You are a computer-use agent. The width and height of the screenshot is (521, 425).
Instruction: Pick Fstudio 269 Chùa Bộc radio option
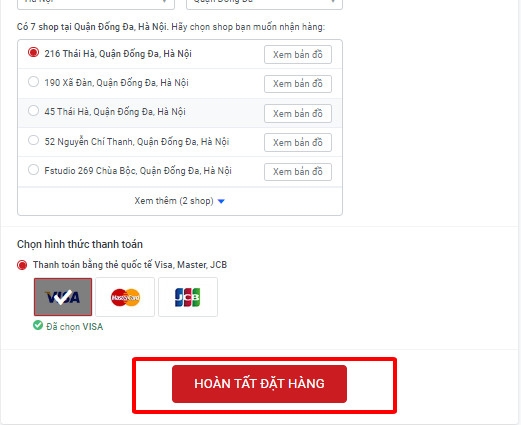click(x=33, y=169)
